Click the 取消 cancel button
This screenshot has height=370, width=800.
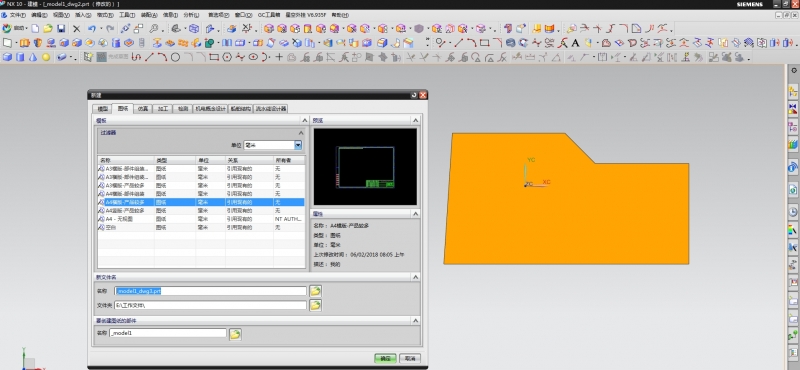click(410, 358)
